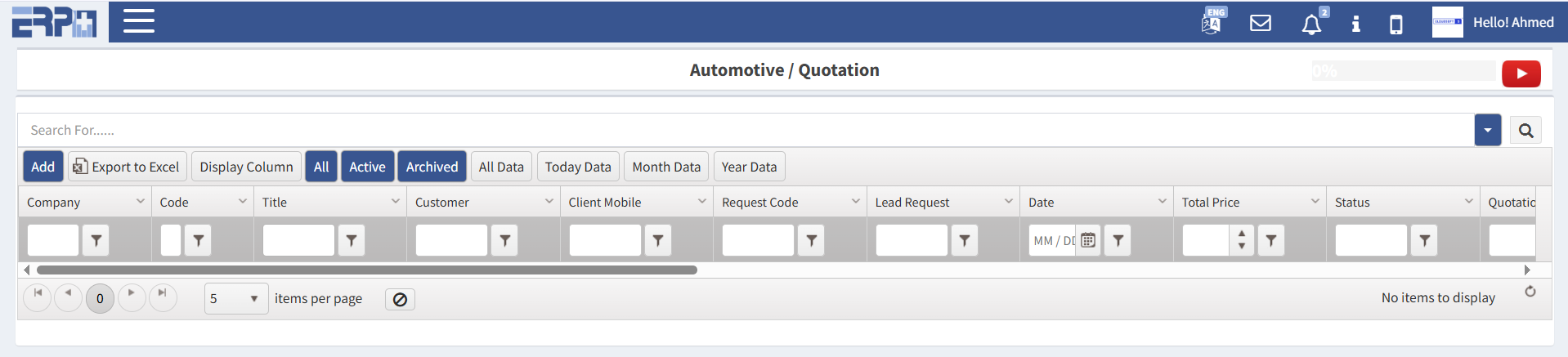Expand the search options blue dropdown arrow
The image size is (1568, 357).
point(1487,131)
